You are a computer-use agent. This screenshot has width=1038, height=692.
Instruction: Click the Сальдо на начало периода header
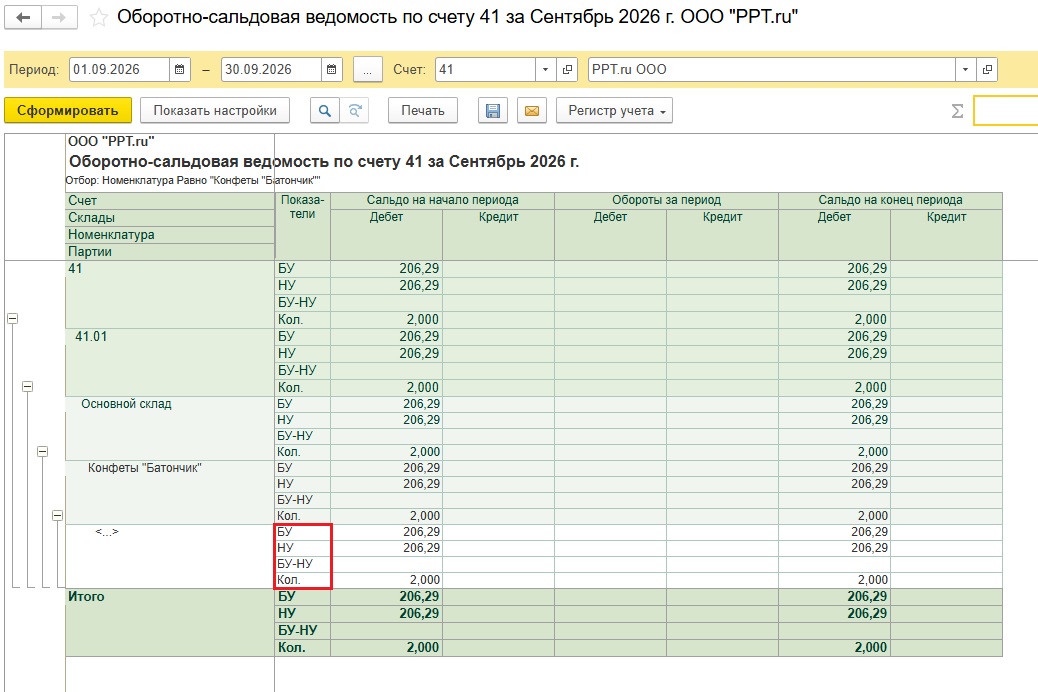442,200
